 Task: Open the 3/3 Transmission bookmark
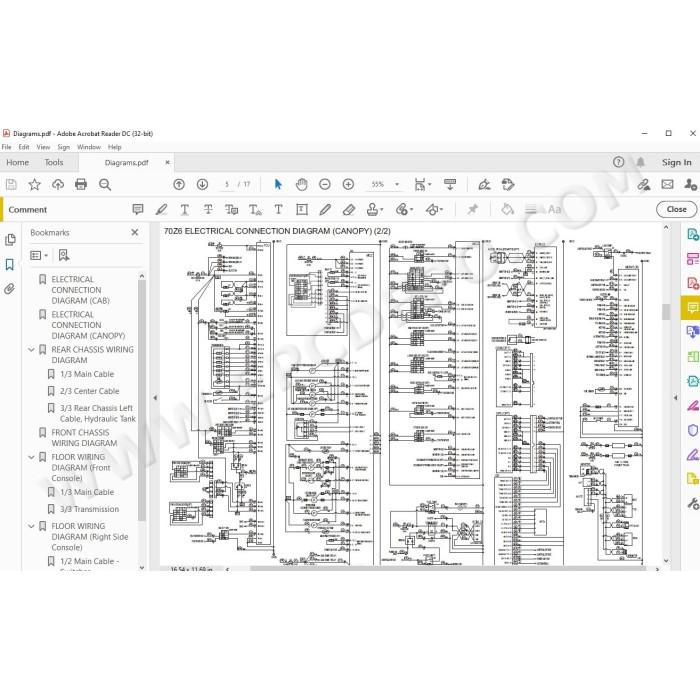tap(89, 509)
